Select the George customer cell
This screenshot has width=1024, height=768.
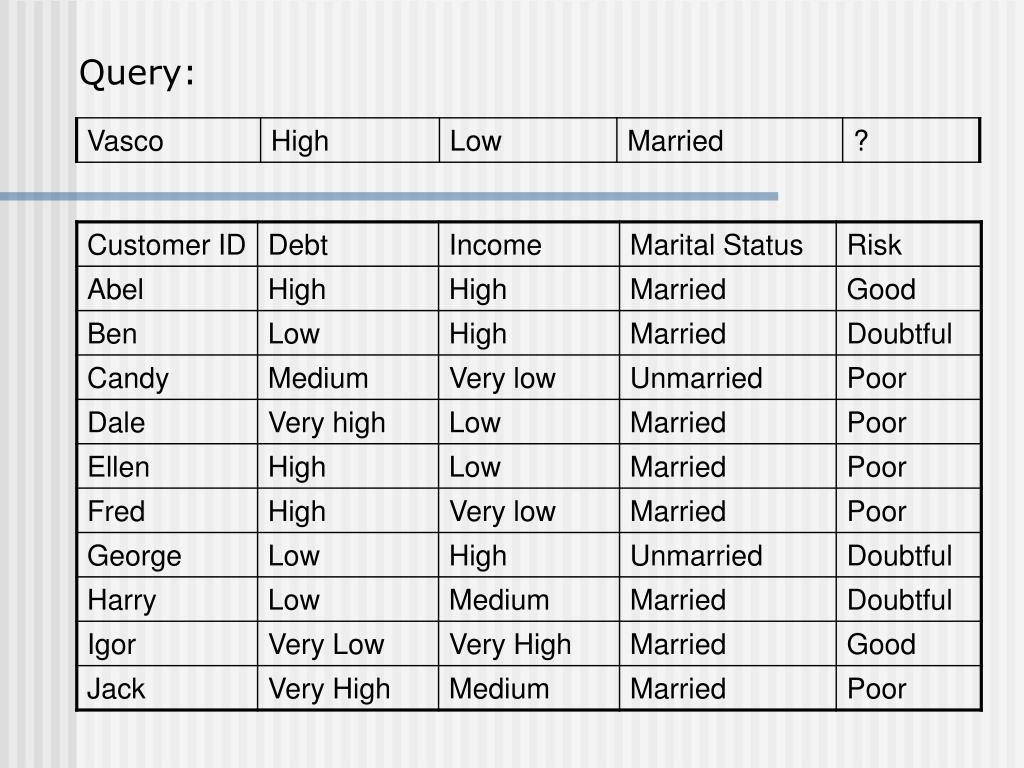point(168,556)
